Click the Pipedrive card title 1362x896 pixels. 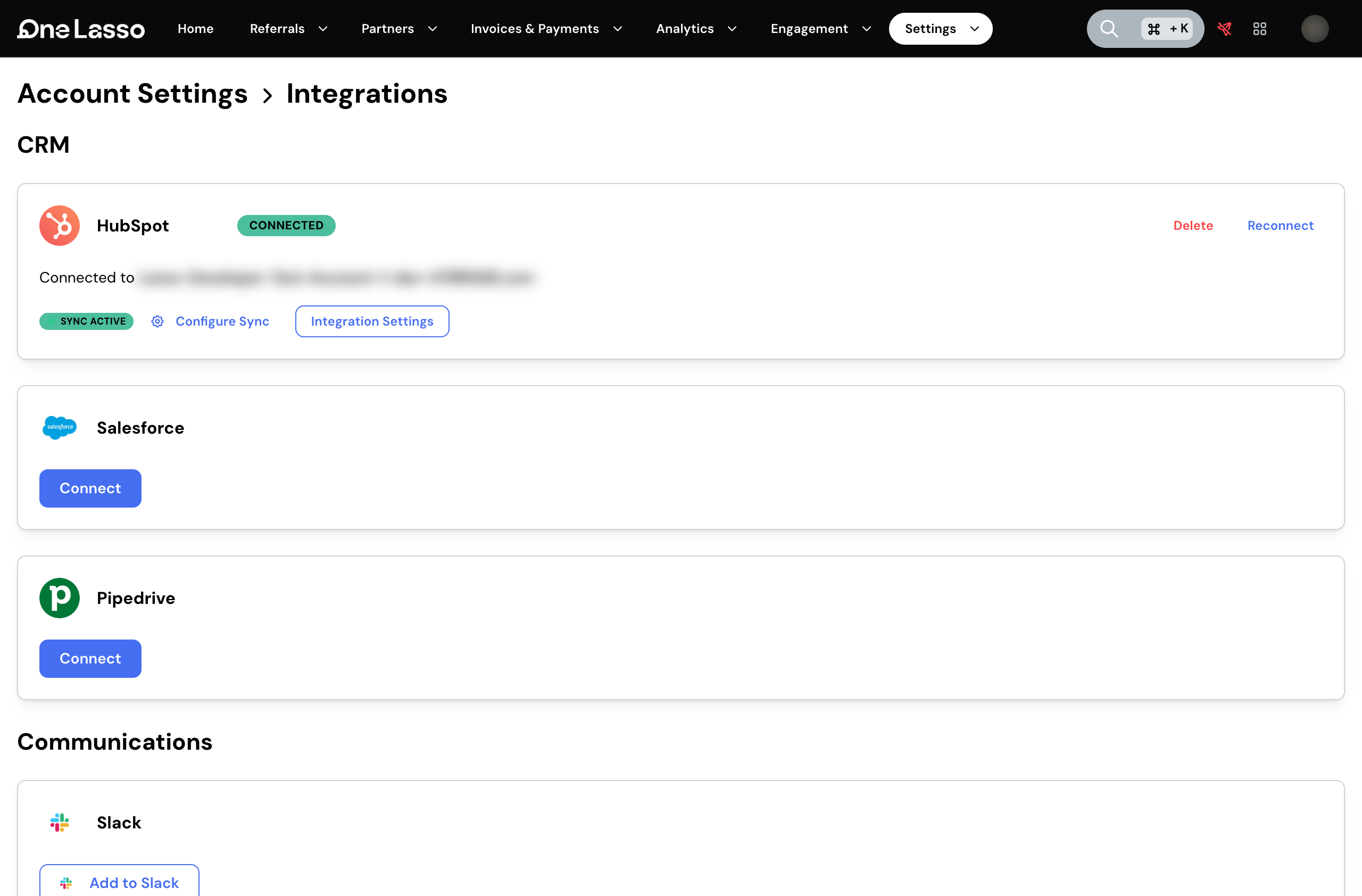(x=136, y=598)
